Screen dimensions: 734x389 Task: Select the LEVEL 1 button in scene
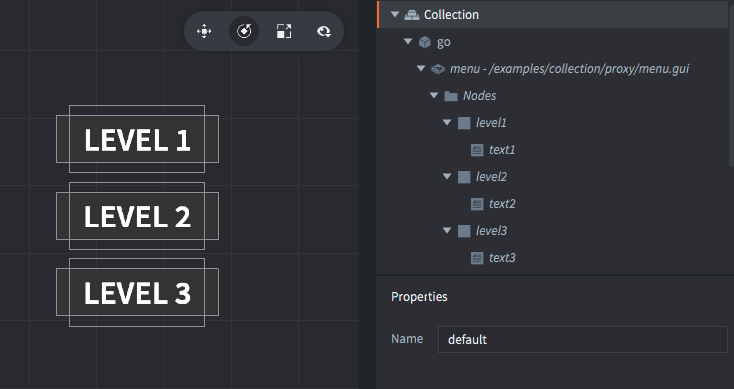(x=137, y=139)
